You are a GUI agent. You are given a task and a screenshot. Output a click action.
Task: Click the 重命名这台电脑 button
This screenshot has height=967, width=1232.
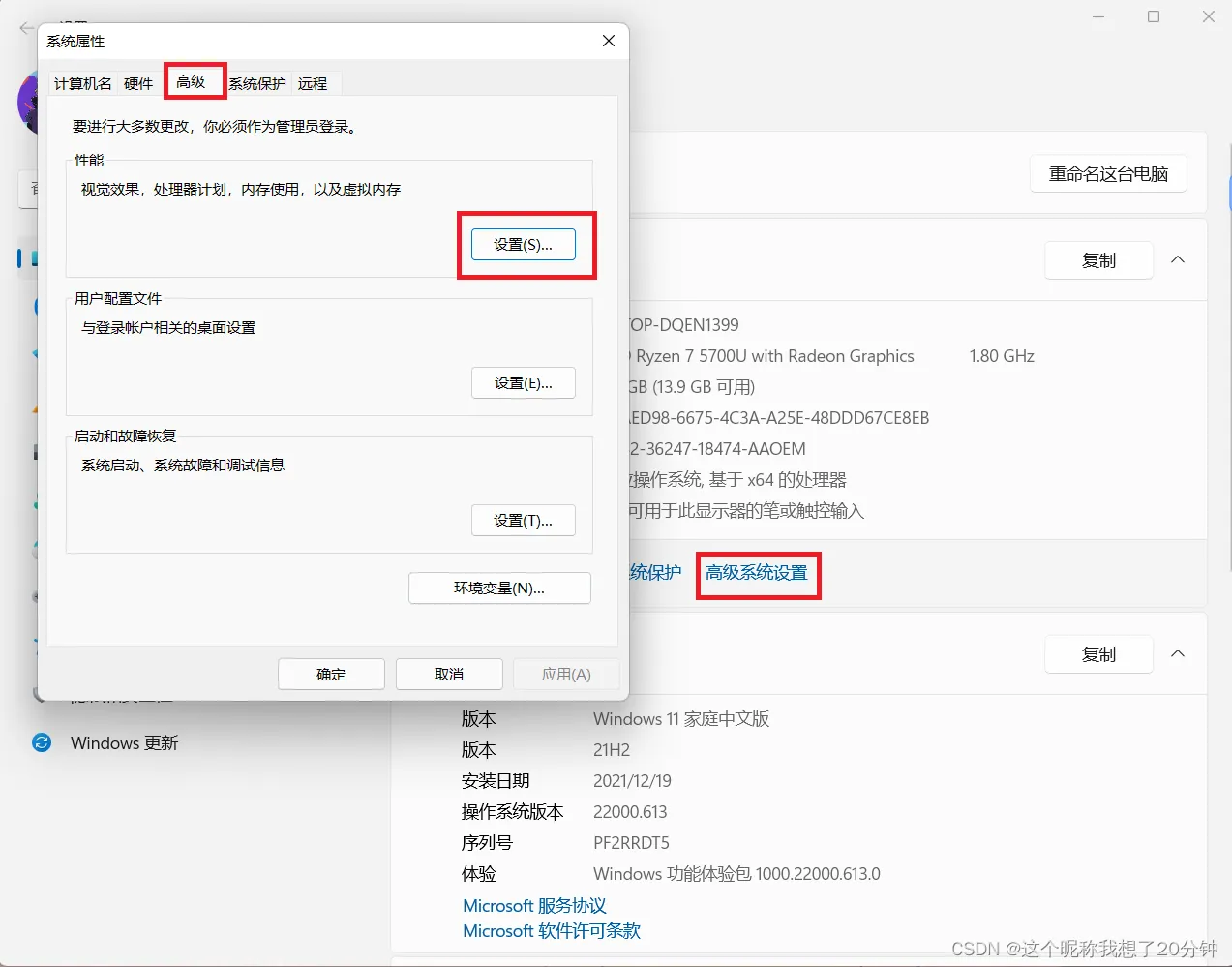[1107, 173]
